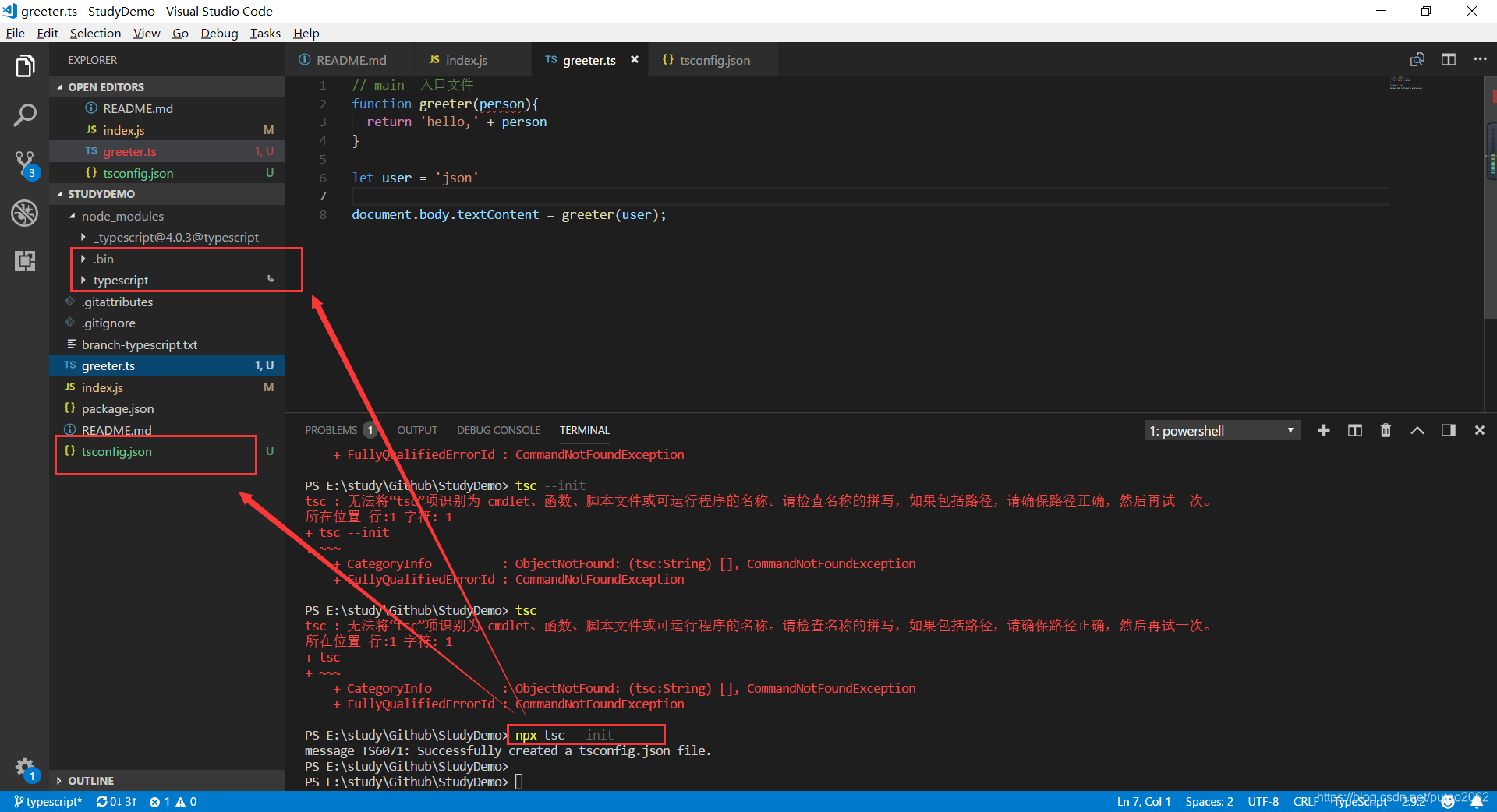Open Source Control view with 3 changes
1497x812 pixels.
[x=25, y=164]
